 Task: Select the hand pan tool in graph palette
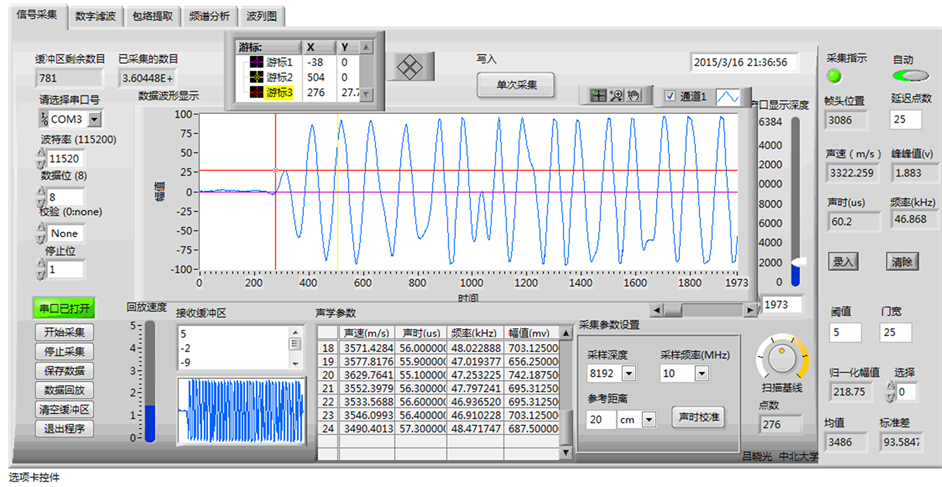click(x=635, y=96)
